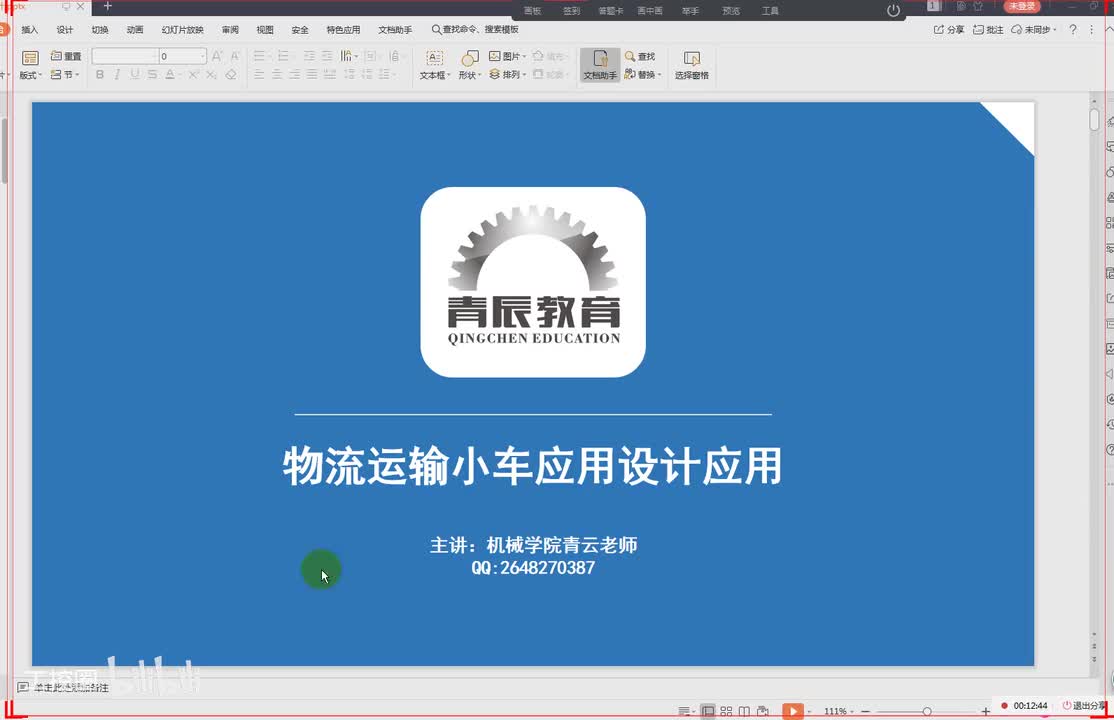The width and height of the screenshot is (1114, 720).
Task: Open the font color dropdown
Action: 180,75
